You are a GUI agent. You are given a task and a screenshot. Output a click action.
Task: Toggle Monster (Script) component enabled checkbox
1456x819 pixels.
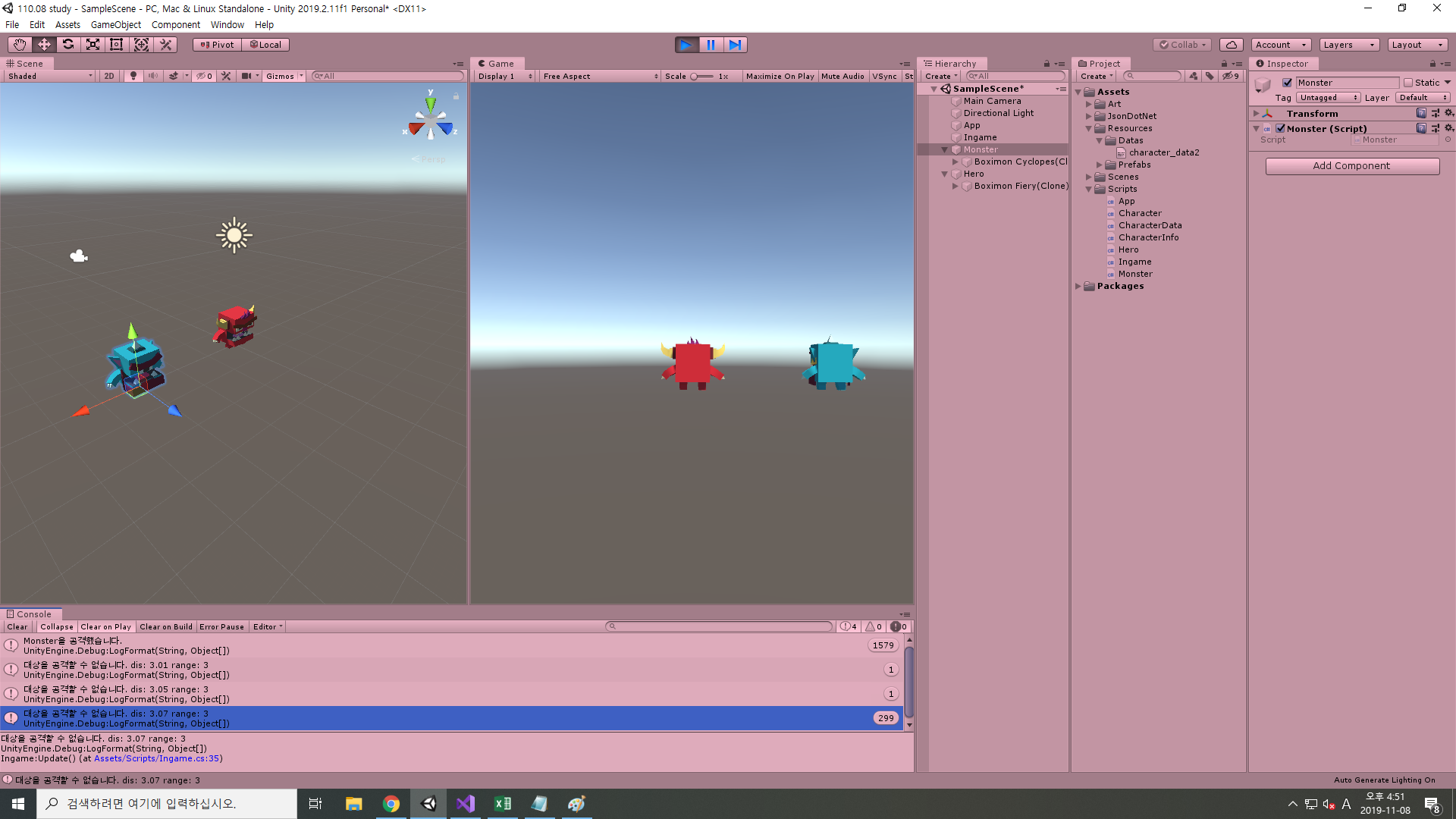click(1280, 129)
